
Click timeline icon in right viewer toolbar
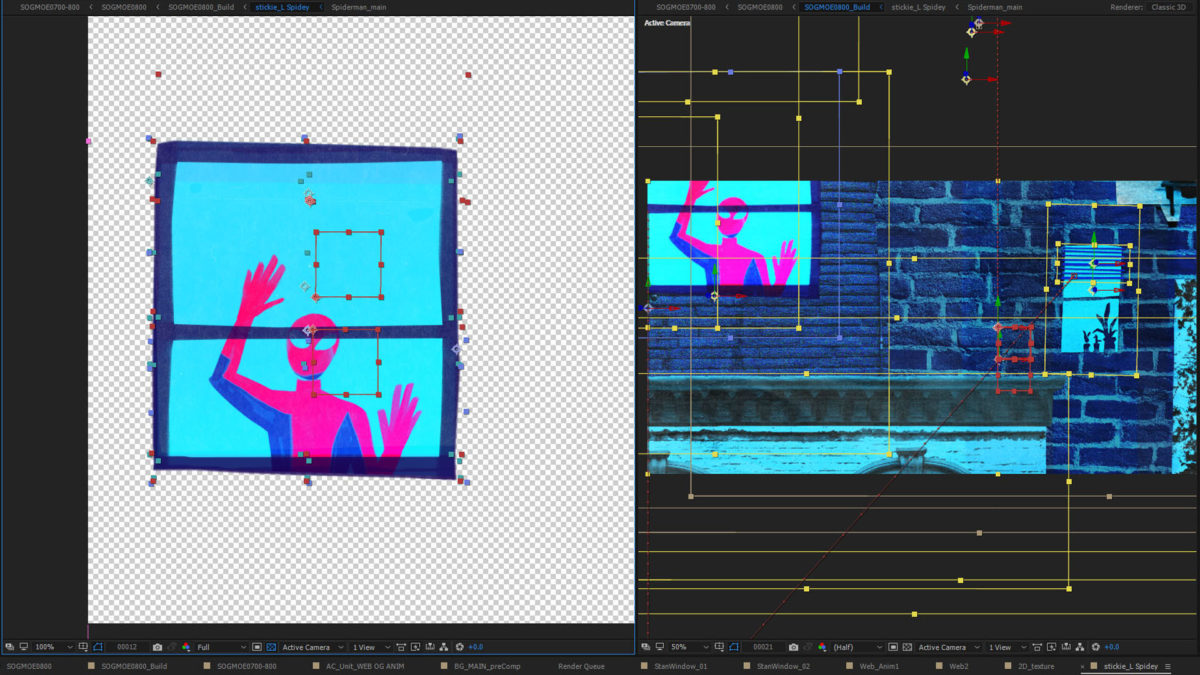(1066, 647)
